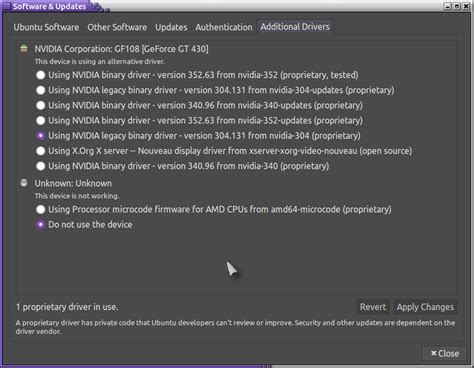Close the Software & Updates dialog

tap(445, 353)
